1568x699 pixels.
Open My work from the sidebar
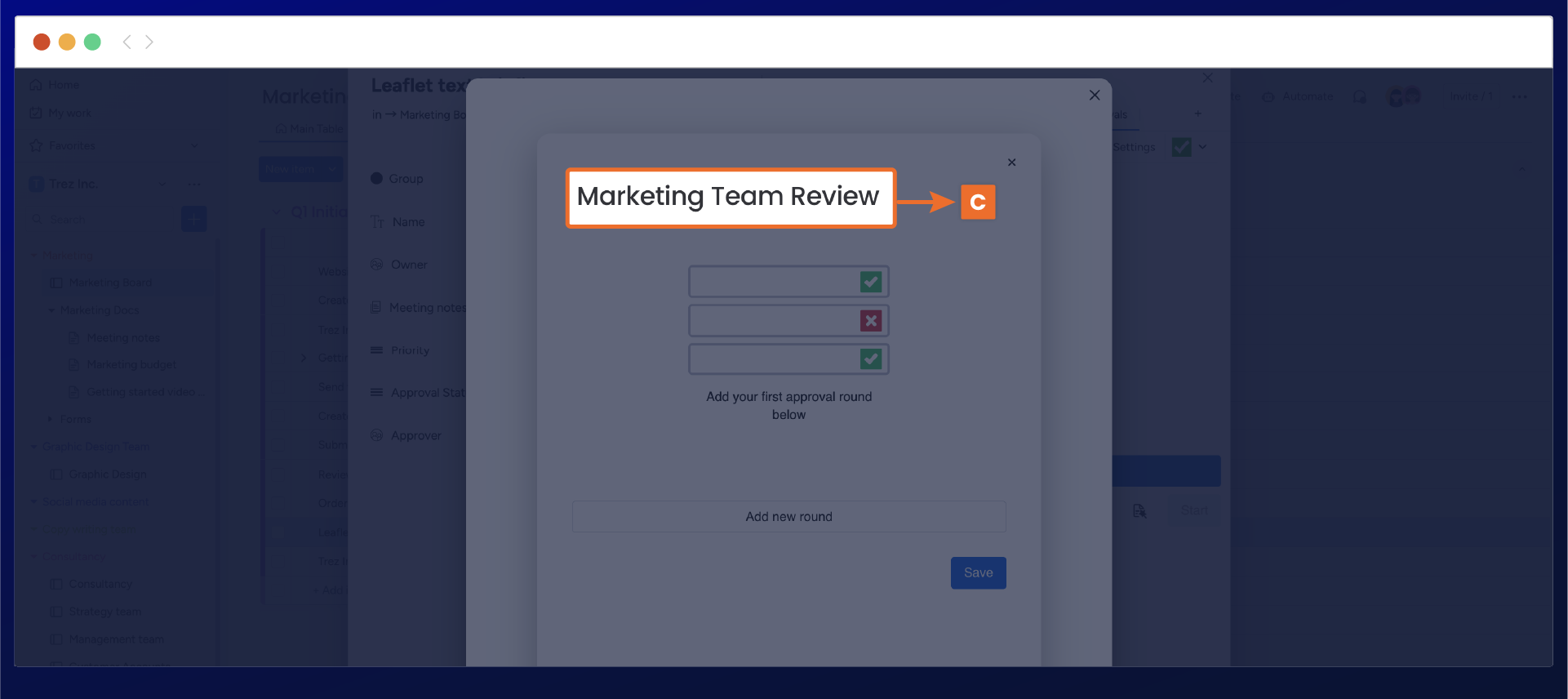click(69, 114)
